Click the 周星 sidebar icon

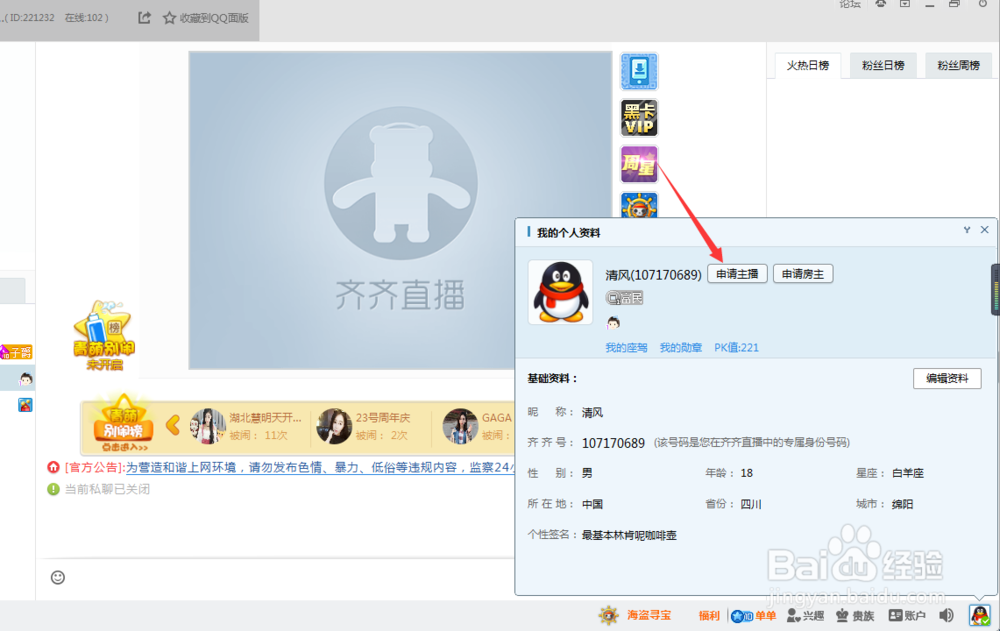[638, 163]
